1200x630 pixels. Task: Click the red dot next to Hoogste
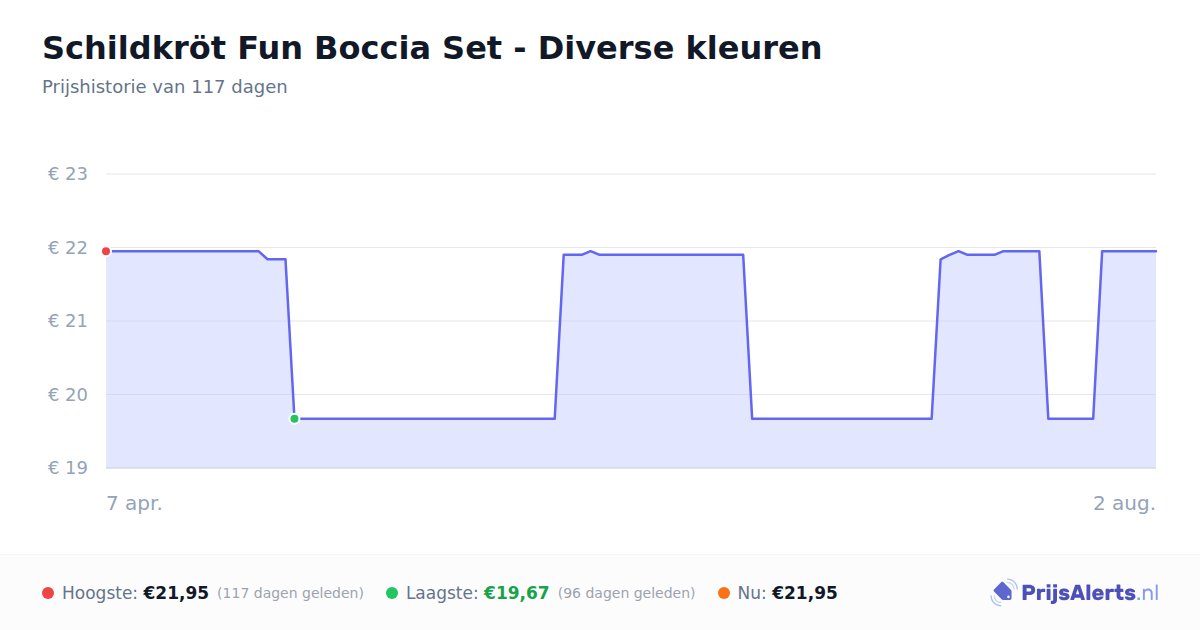pyautogui.click(x=48, y=593)
